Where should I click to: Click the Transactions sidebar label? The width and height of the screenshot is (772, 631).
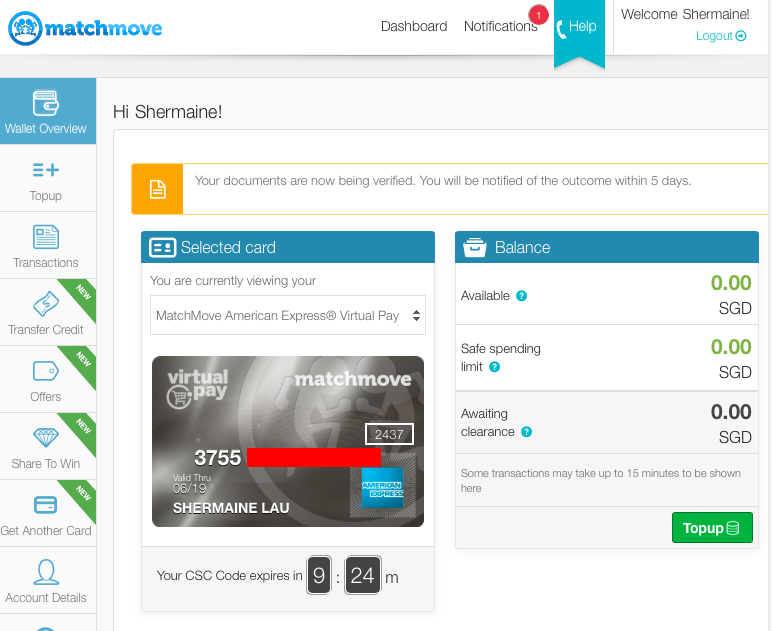click(x=46, y=263)
